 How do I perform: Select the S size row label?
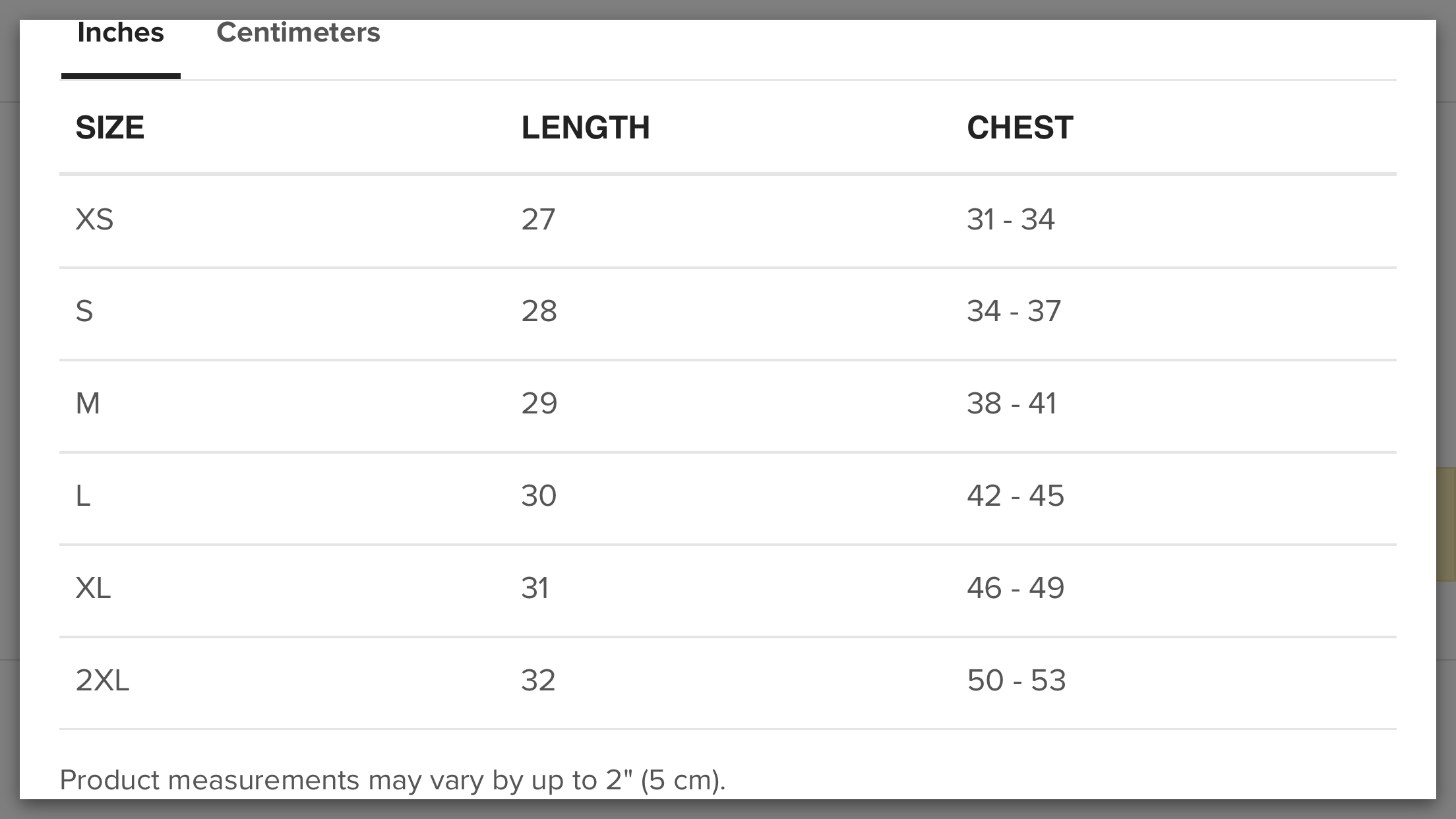(x=84, y=311)
